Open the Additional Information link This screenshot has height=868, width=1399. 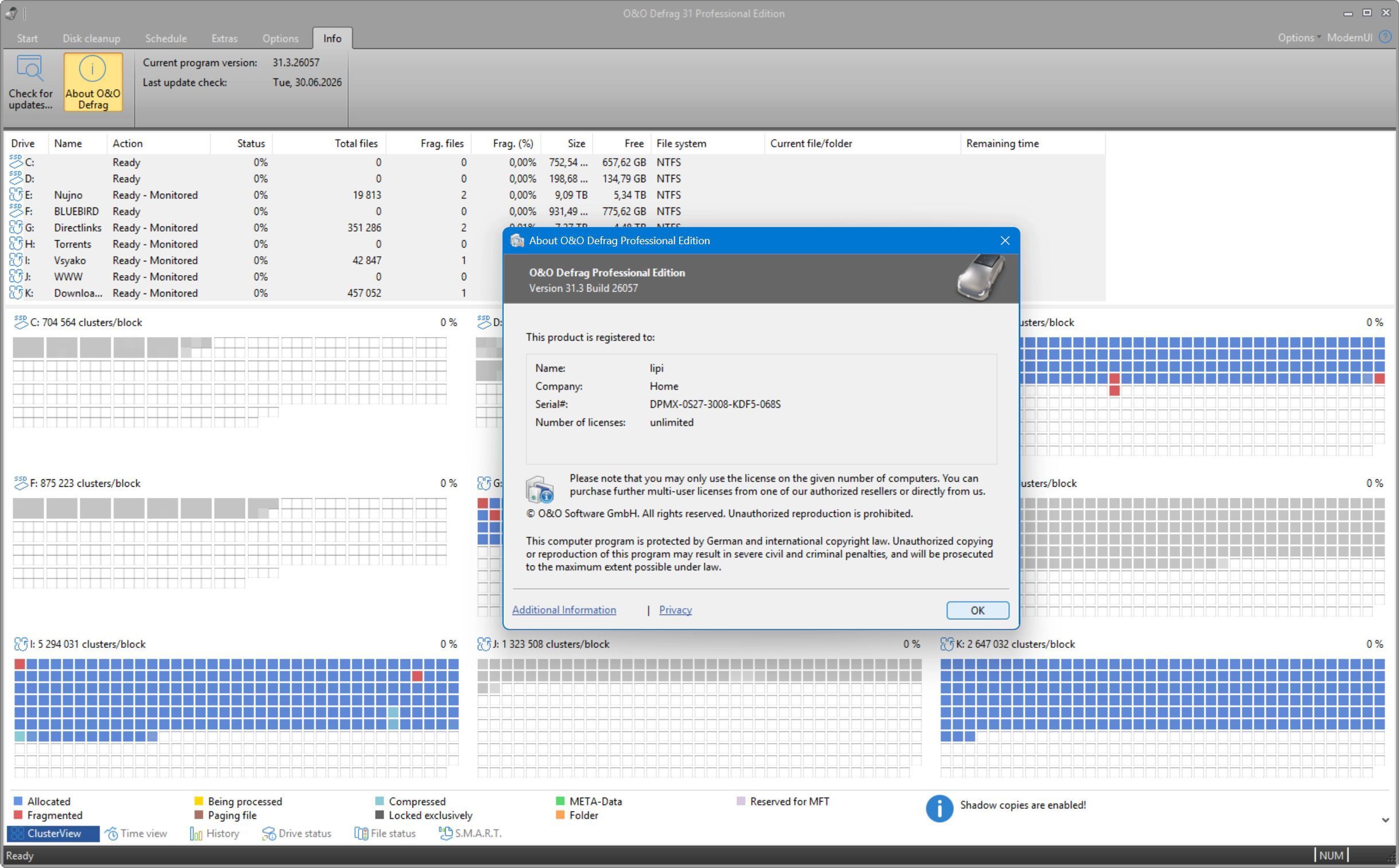pyautogui.click(x=564, y=609)
